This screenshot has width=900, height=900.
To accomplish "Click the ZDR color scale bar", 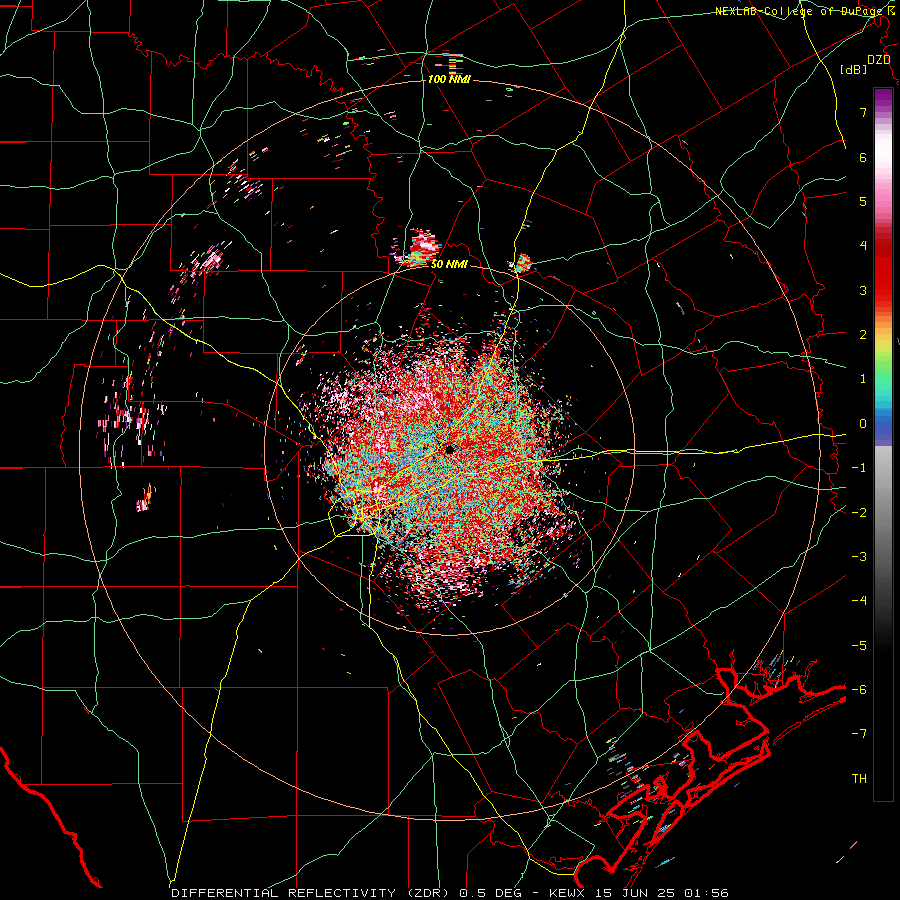I will [x=883, y=444].
